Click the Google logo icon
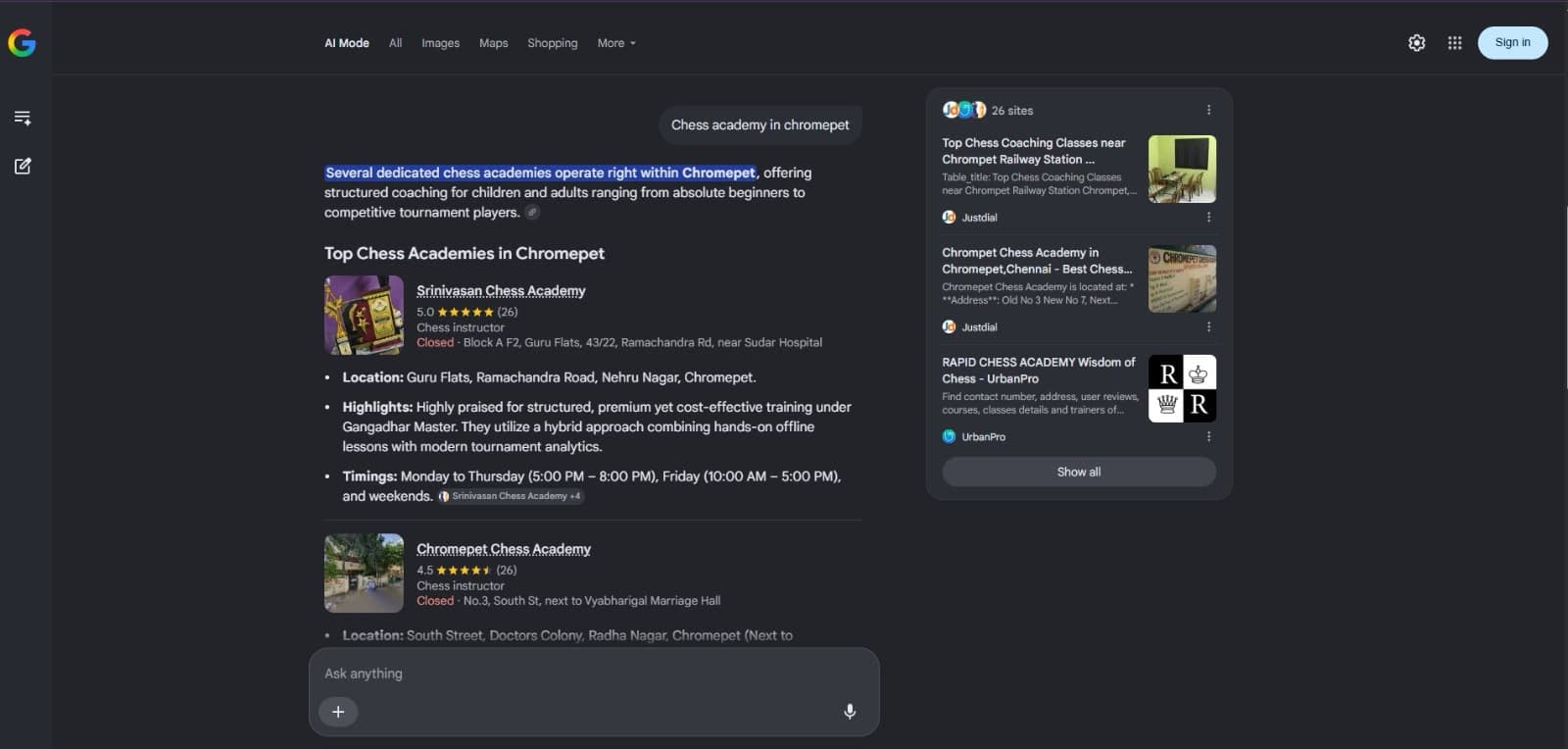Image resolution: width=1568 pixels, height=749 pixels. (x=22, y=43)
